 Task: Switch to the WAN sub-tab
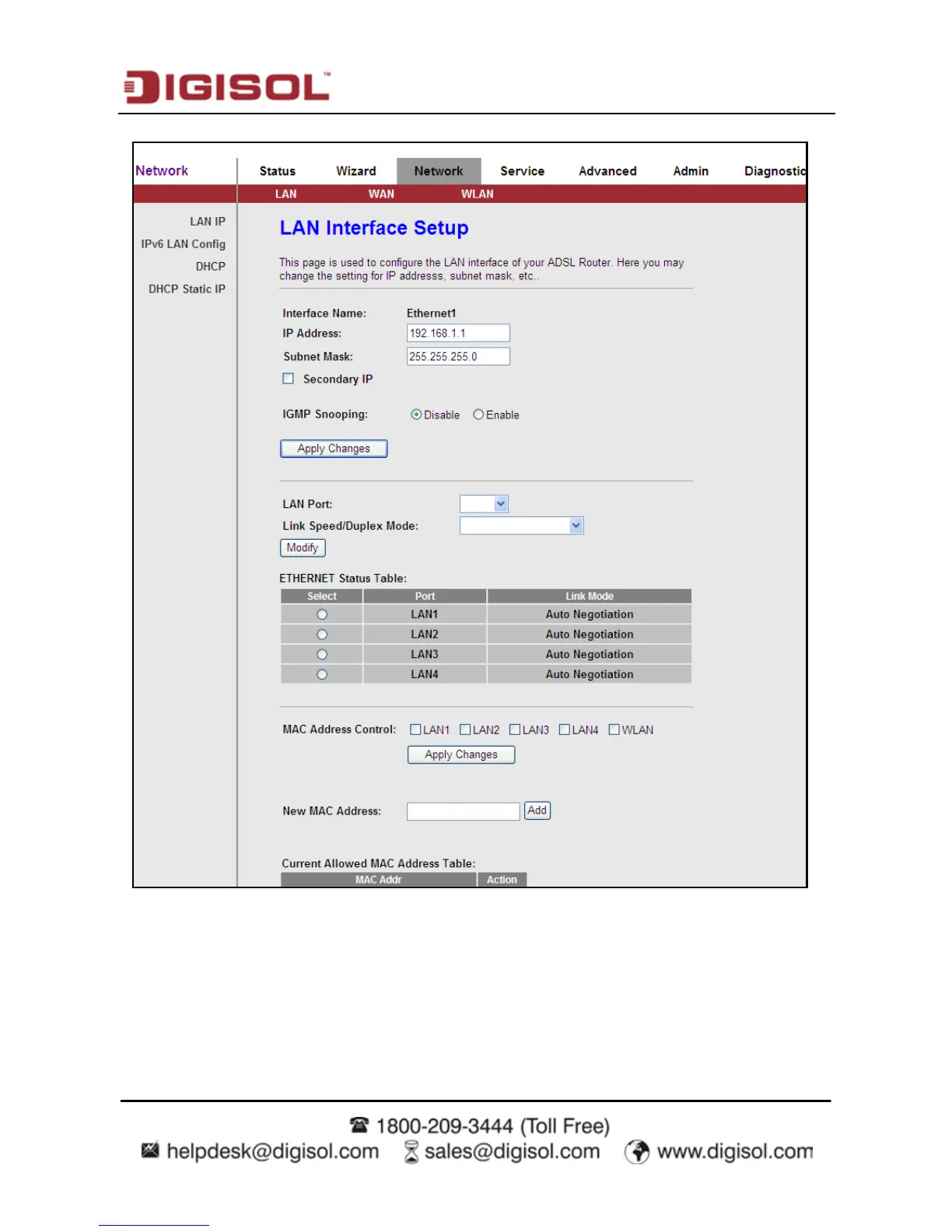(x=381, y=194)
